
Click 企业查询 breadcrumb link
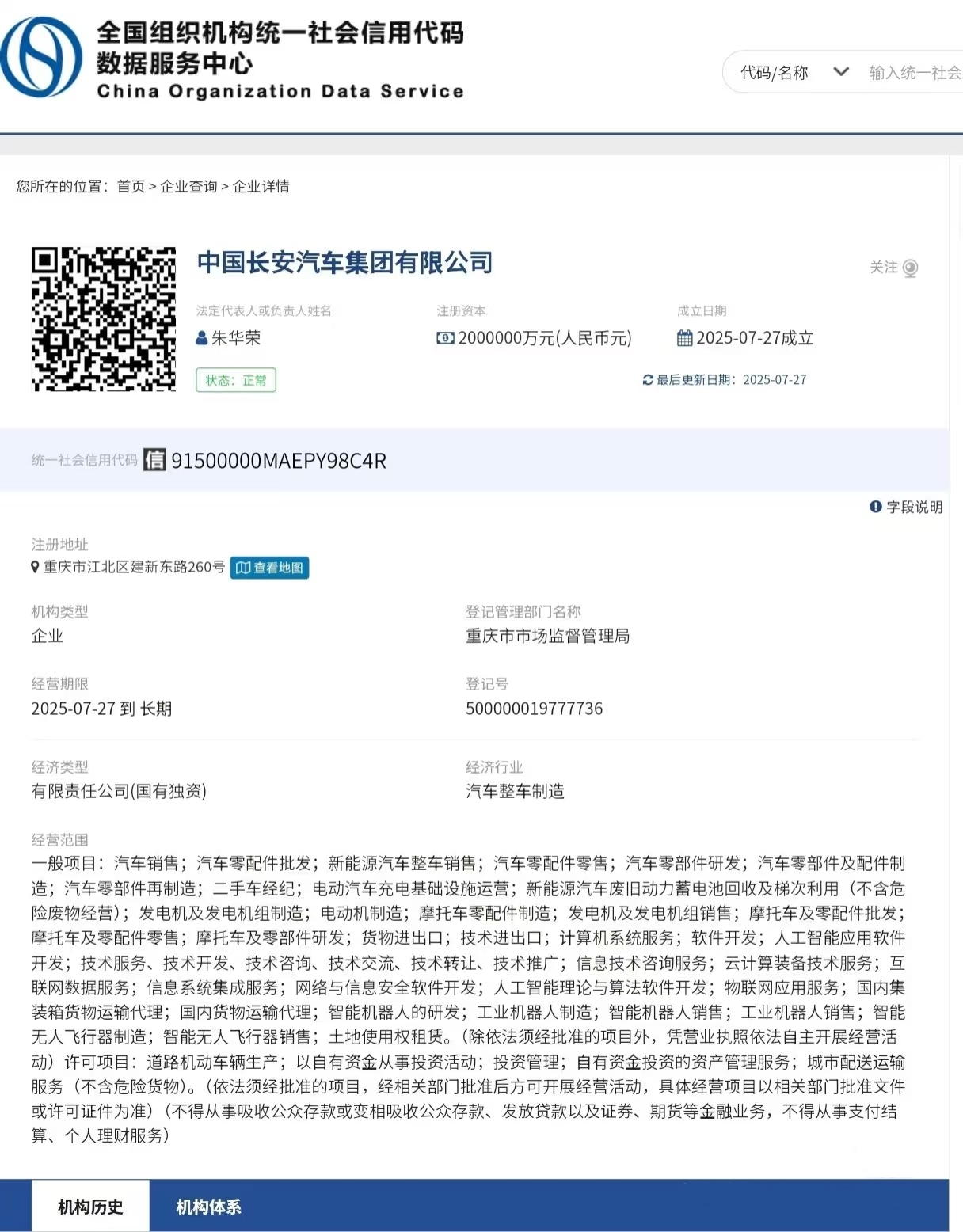[188, 186]
